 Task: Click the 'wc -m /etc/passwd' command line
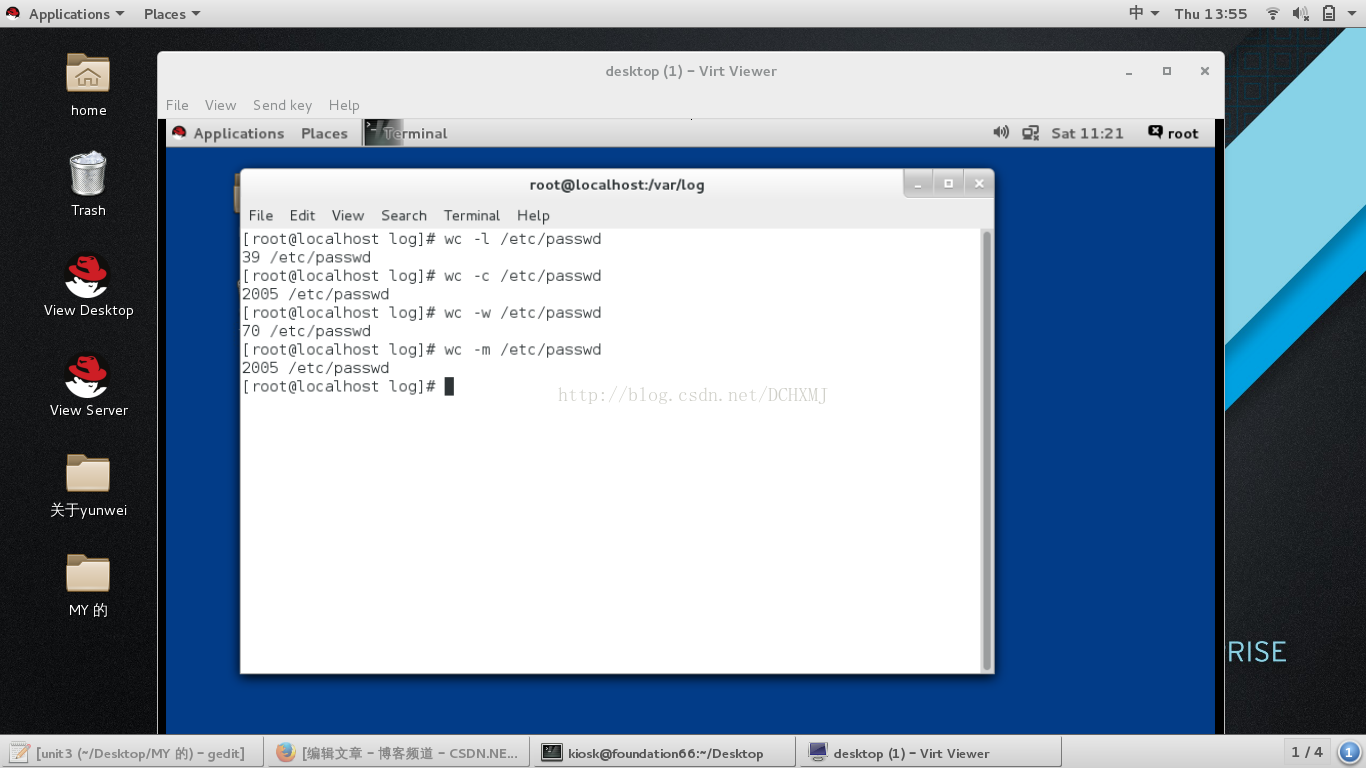[x=522, y=350]
